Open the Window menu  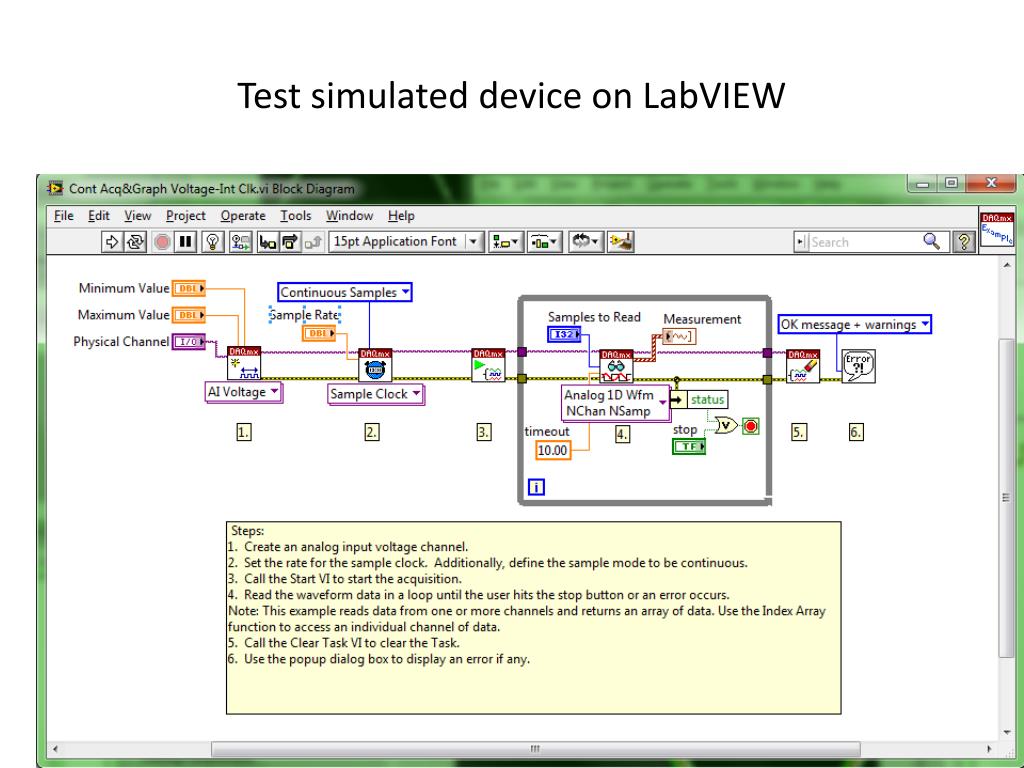coord(349,216)
